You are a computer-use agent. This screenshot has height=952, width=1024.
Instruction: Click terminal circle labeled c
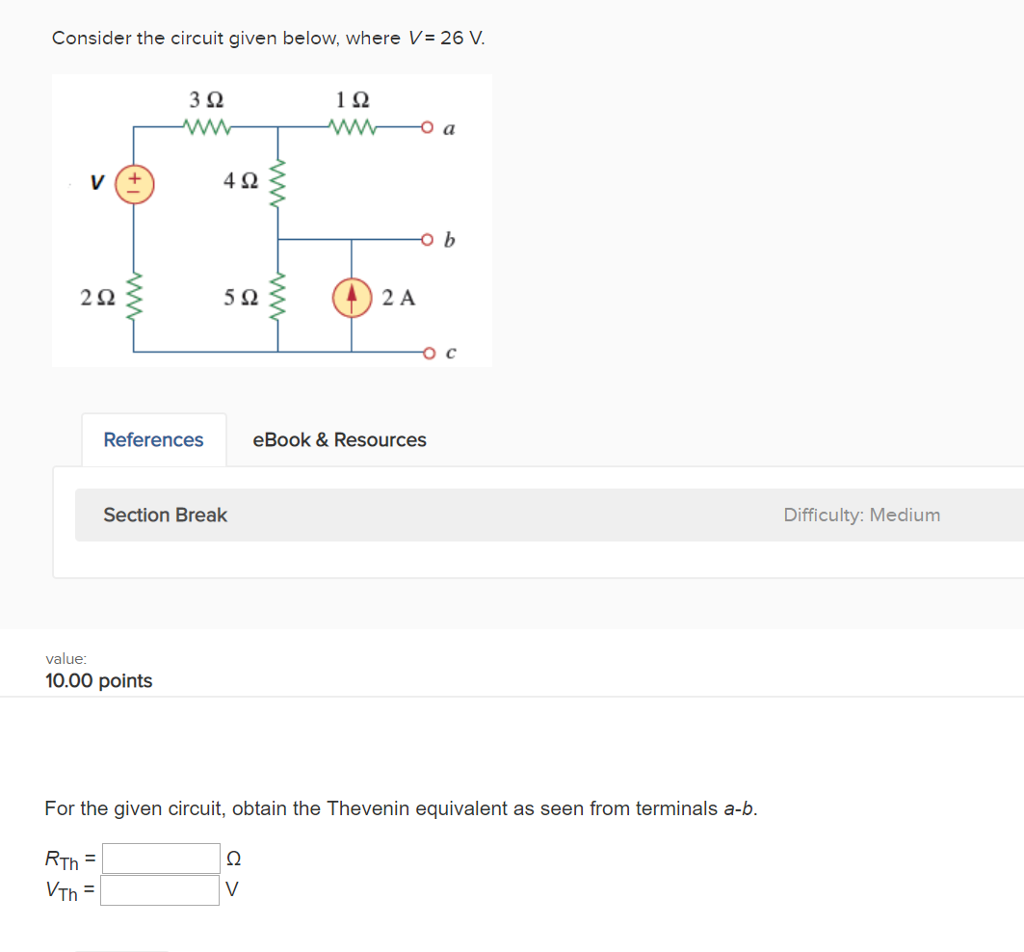427,352
